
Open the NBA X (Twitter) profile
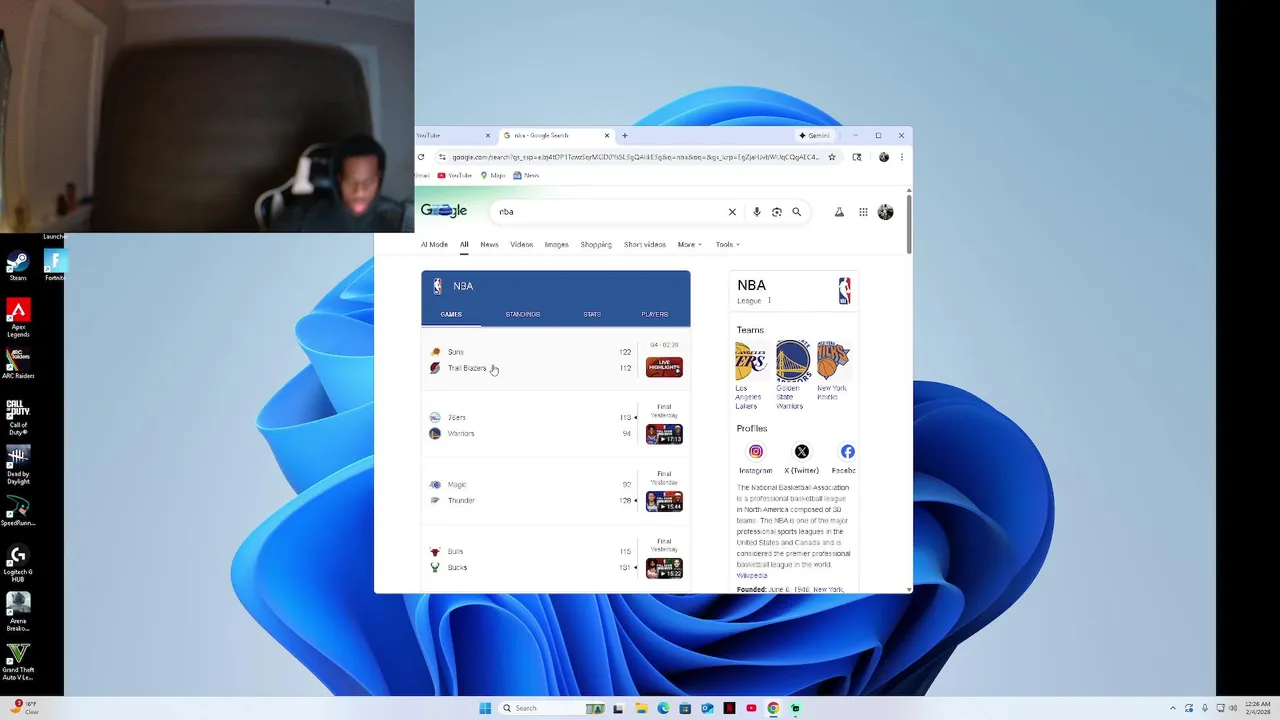(x=802, y=452)
